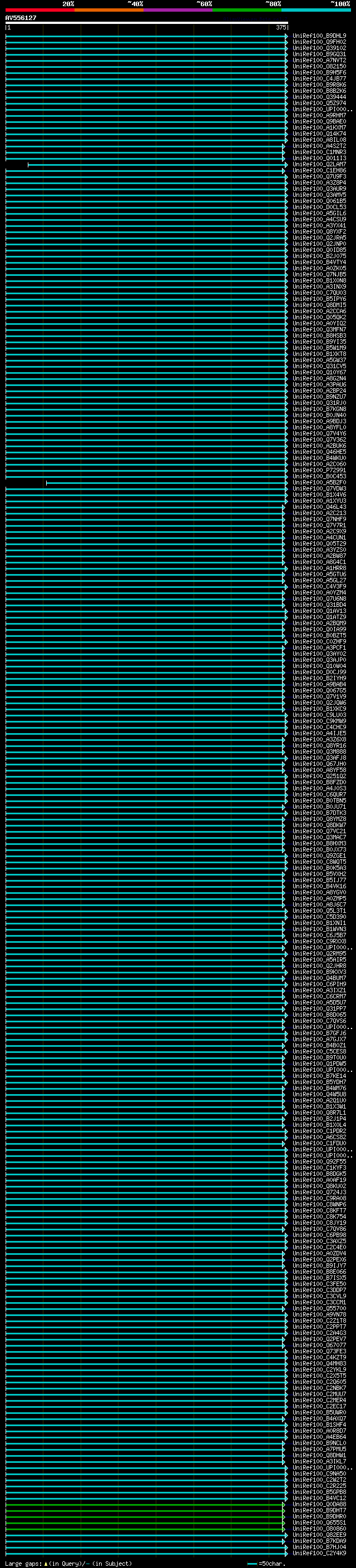Viewport: 356px width, 1568px height.
Task: Select the UniRef100_Q4BUM7 label
Action: click(319, 978)
